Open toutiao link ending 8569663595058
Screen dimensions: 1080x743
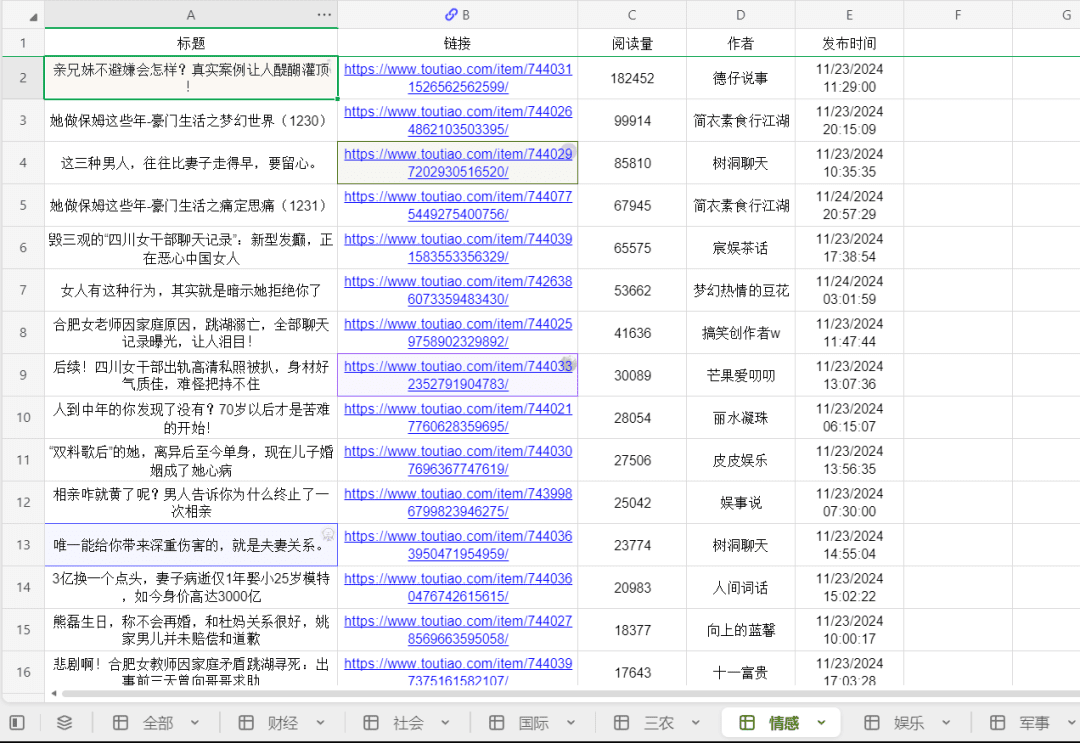(x=458, y=630)
